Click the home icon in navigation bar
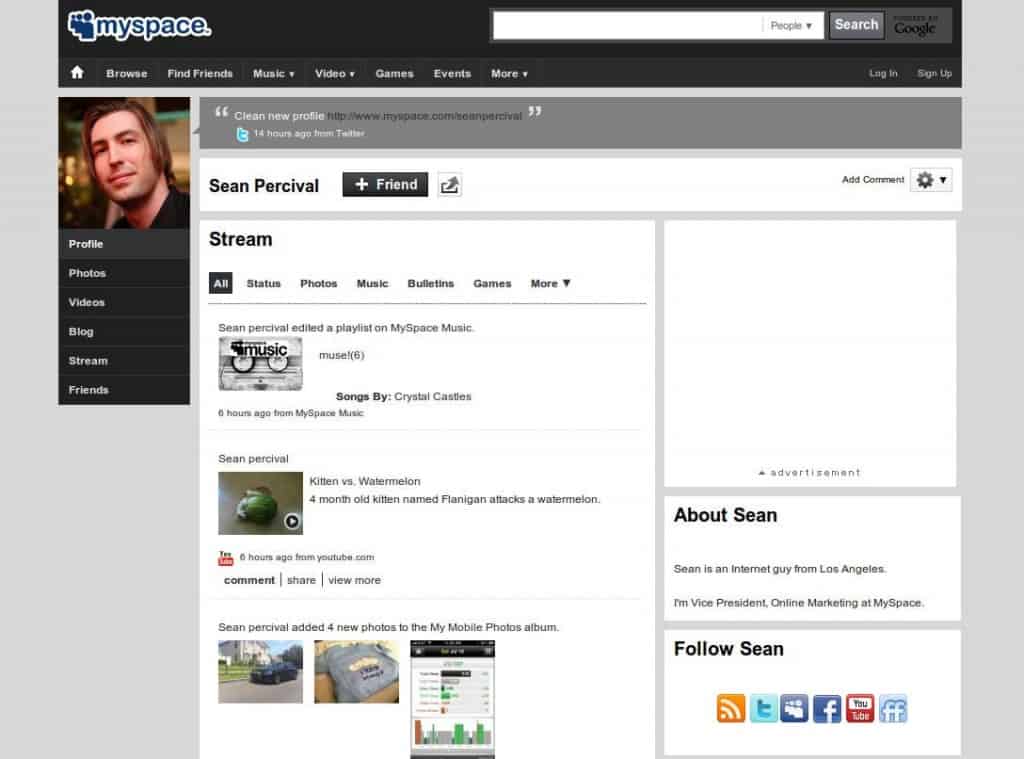 coord(77,73)
